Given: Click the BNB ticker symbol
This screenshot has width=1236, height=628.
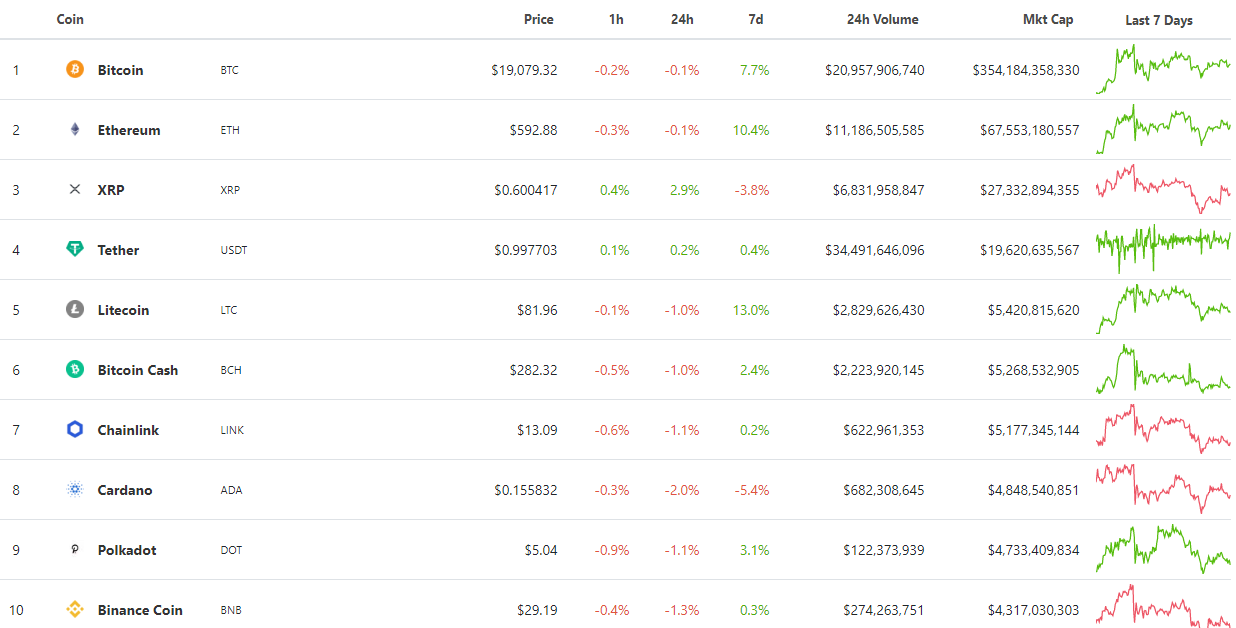Looking at the screenshot, I should point(231,610).
